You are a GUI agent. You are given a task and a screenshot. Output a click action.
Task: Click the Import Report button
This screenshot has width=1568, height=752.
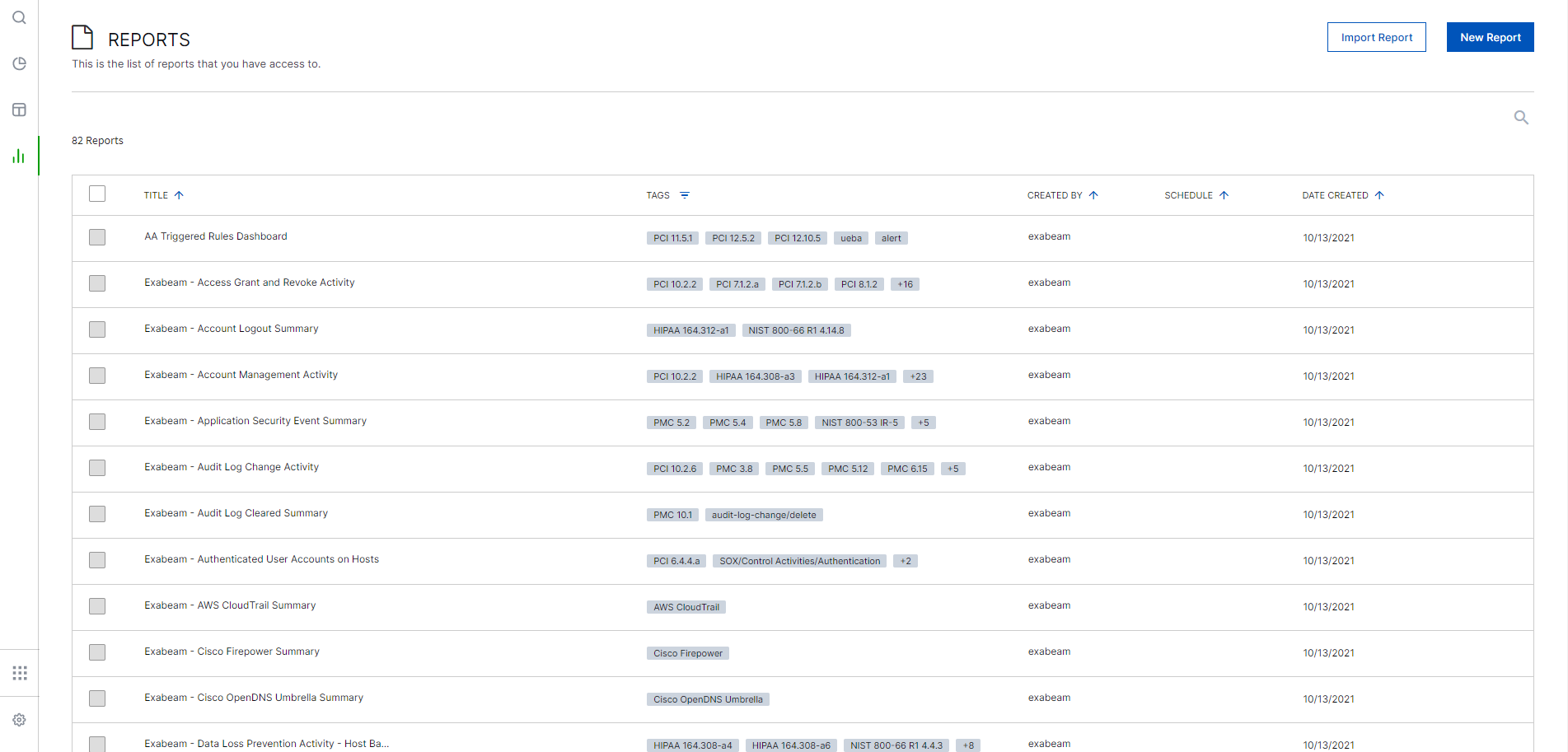pos(1376,37)
